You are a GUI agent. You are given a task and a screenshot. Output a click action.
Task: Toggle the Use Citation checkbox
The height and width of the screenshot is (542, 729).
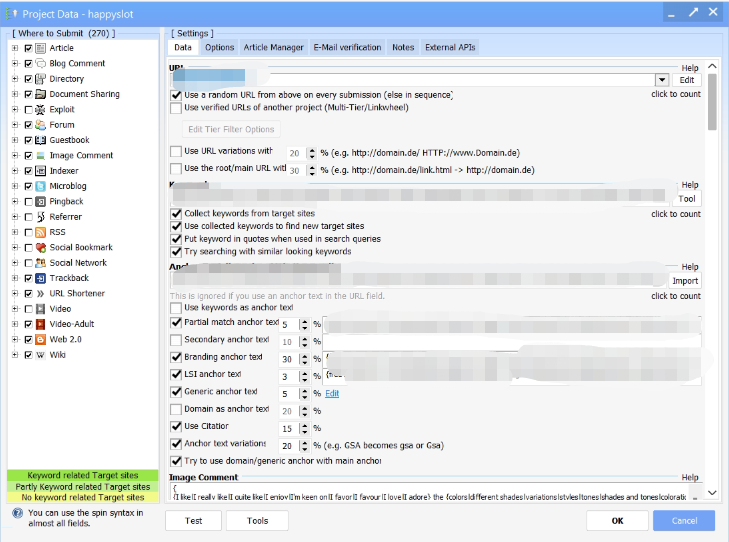tap(176, 426)
